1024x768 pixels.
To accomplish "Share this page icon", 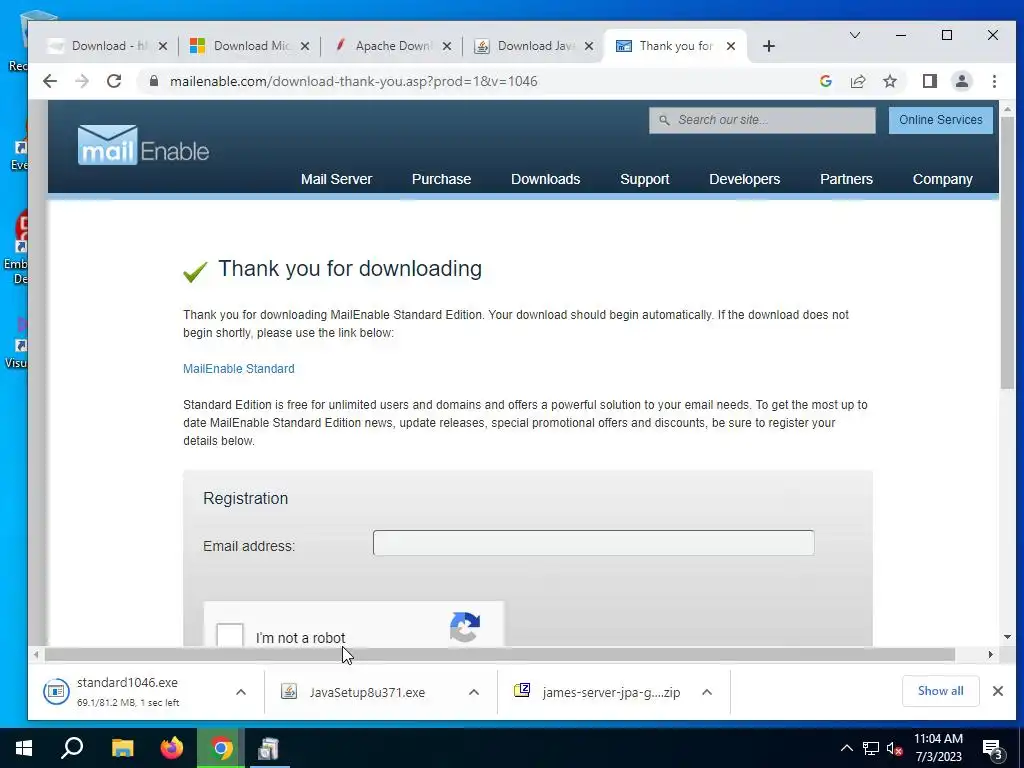I will (857, 81).
